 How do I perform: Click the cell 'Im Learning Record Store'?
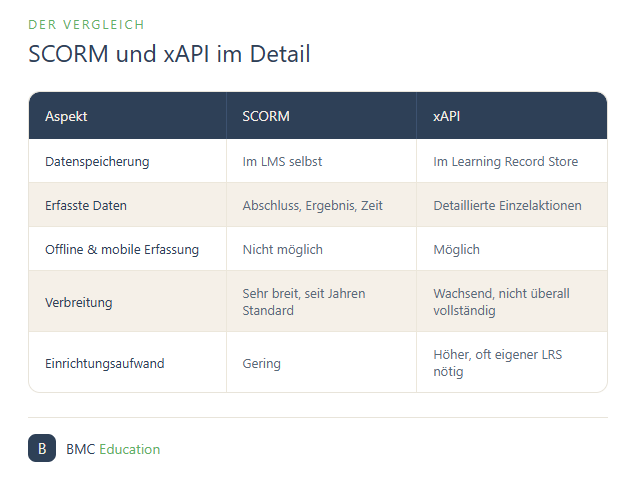(x=511, y=161)
